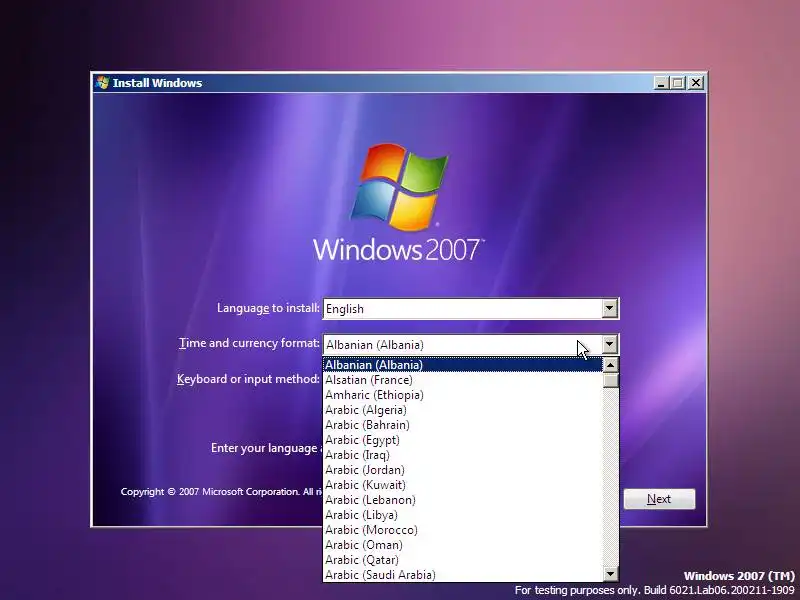Select Albanian (Albania) in the list
This screenshot has width=800, height=600.
pos(463,365)
